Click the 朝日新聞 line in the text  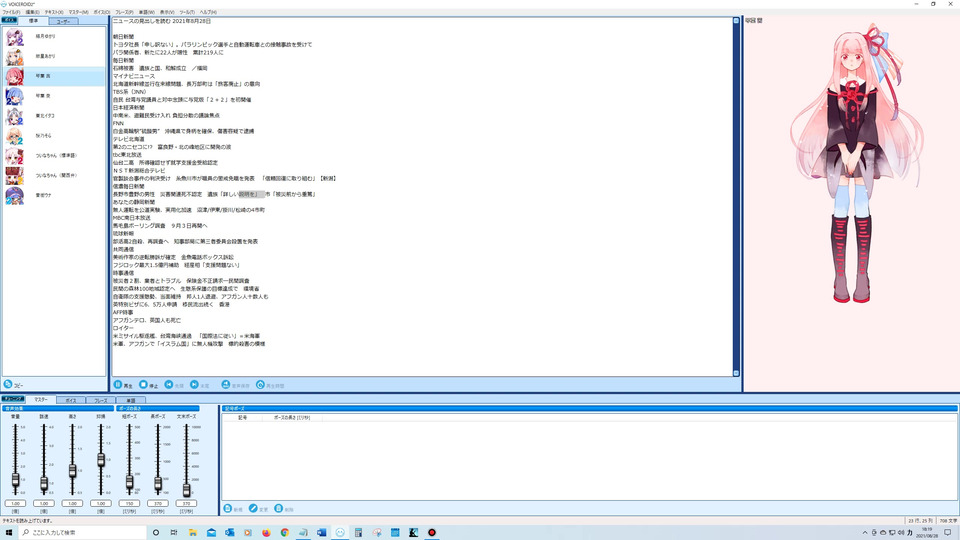[123, 37]
